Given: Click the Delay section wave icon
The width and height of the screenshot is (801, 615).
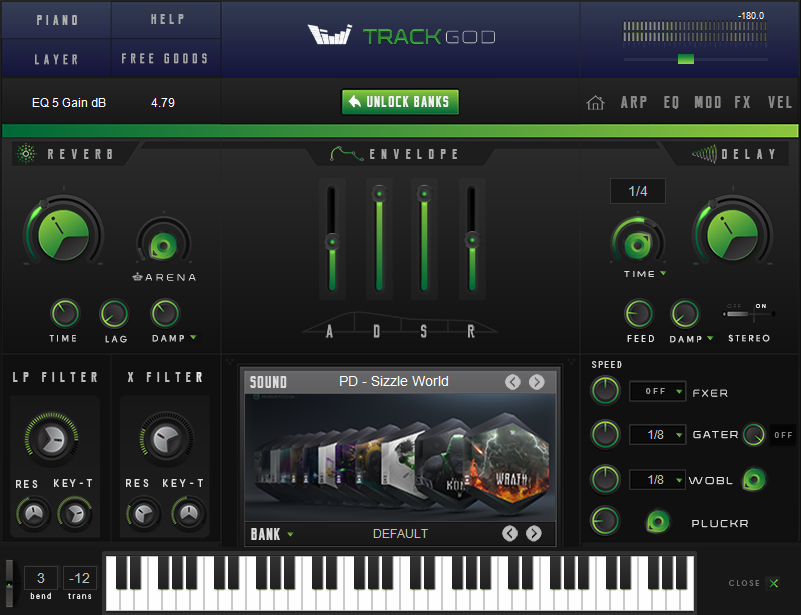Looking at the screenshot, I should tap(704, 154).
